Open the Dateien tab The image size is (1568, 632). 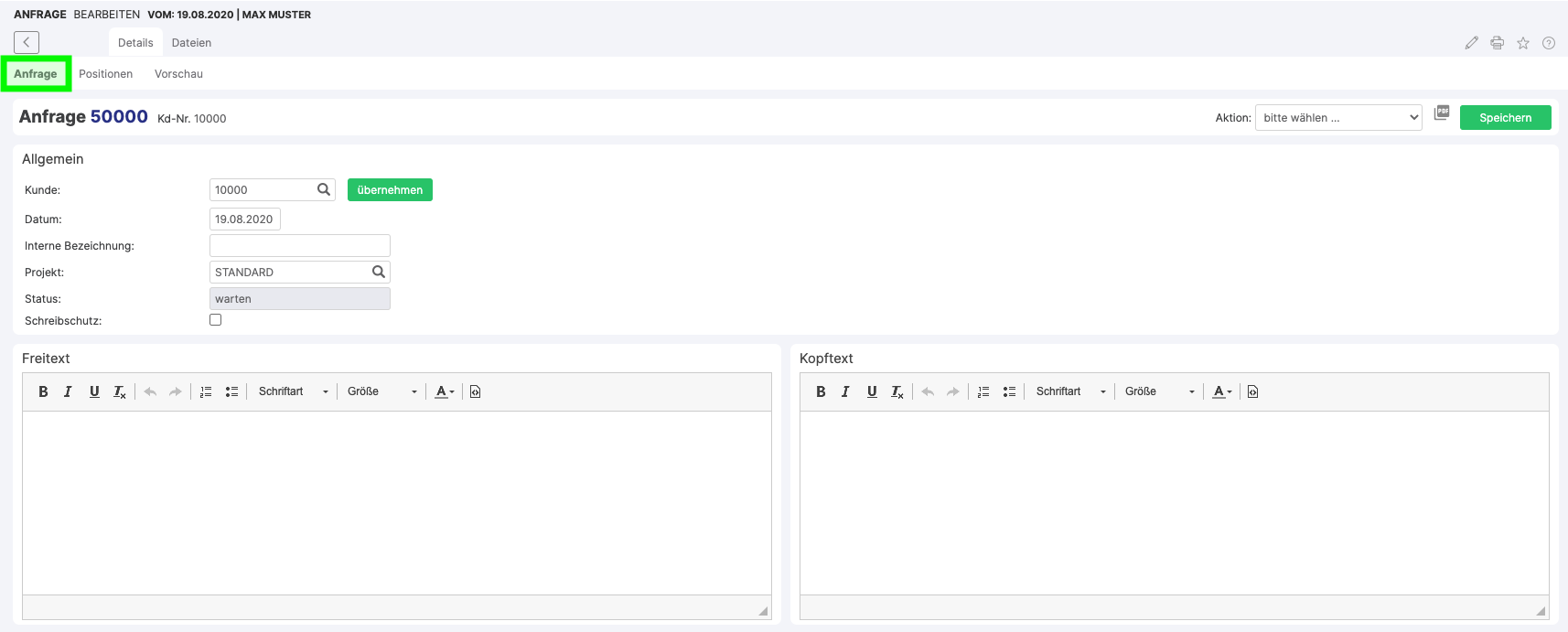click(191, 43)
